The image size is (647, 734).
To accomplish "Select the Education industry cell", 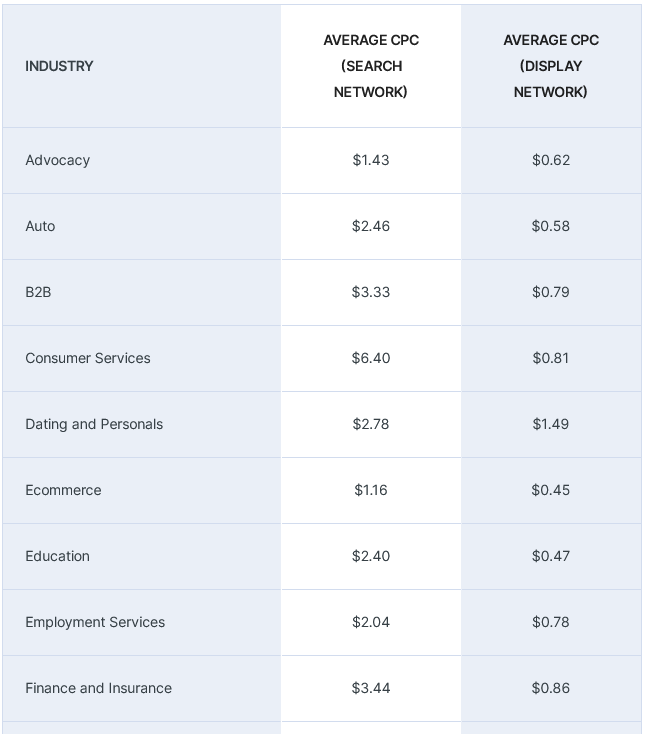I will pos(58,556).
